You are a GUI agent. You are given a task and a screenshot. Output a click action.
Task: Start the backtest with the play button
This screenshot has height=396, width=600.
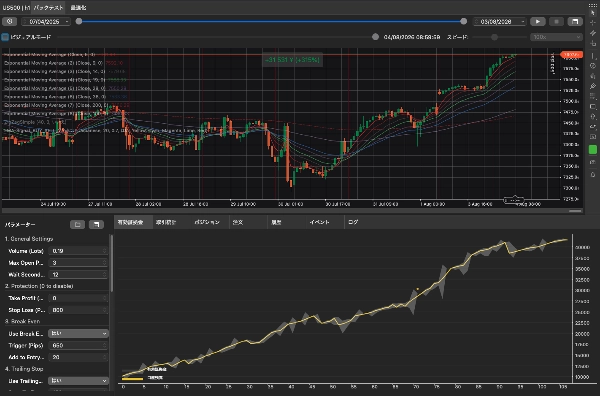point(538,21)
